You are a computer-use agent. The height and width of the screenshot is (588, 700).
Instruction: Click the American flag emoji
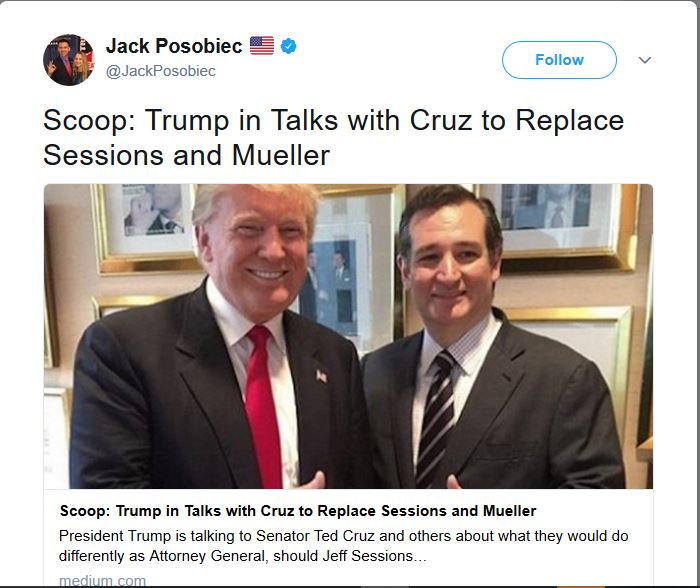(x=262, y=46)
